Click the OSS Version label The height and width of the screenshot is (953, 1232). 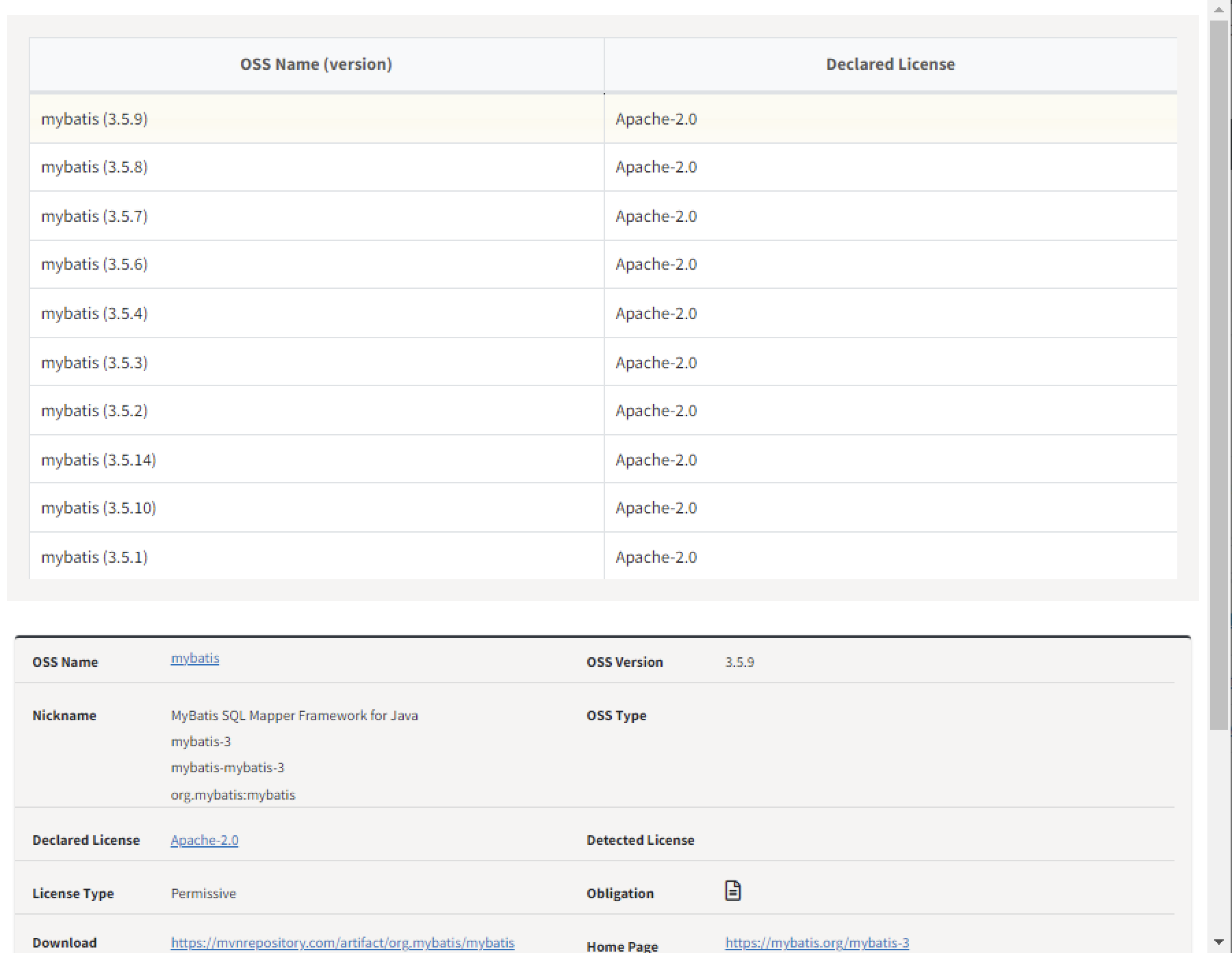coord(625,662)
